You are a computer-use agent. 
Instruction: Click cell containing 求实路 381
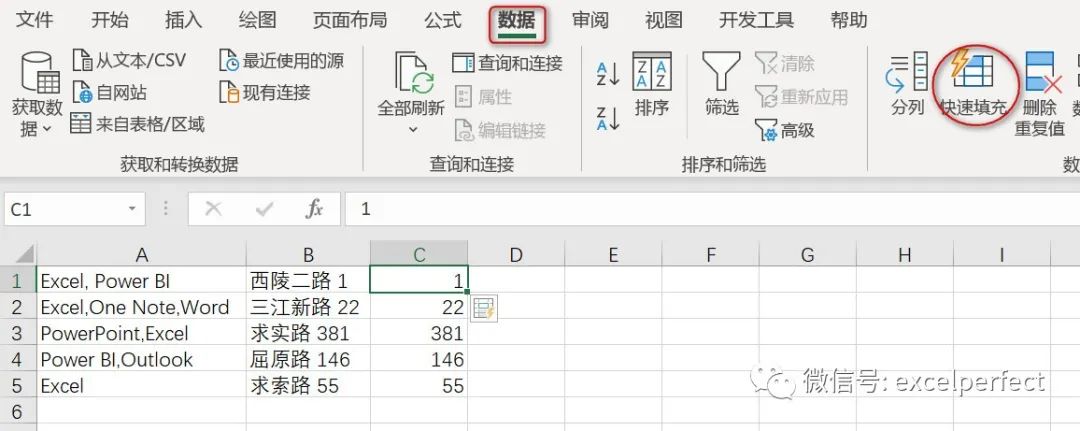(308, 333)
